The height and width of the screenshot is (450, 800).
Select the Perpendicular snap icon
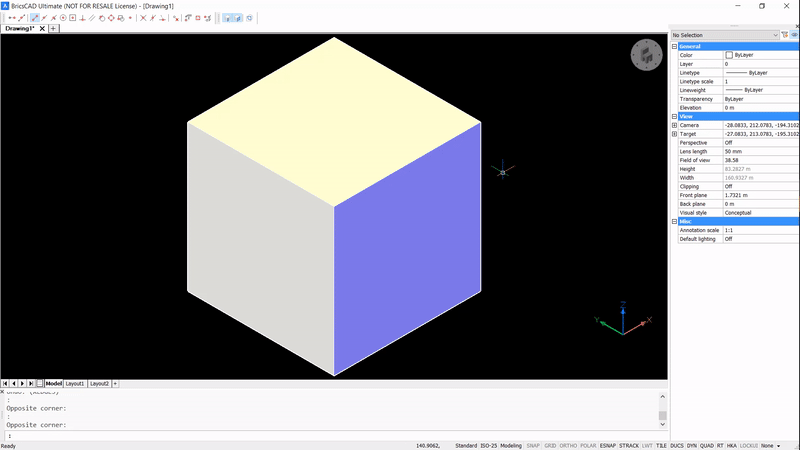82,18
